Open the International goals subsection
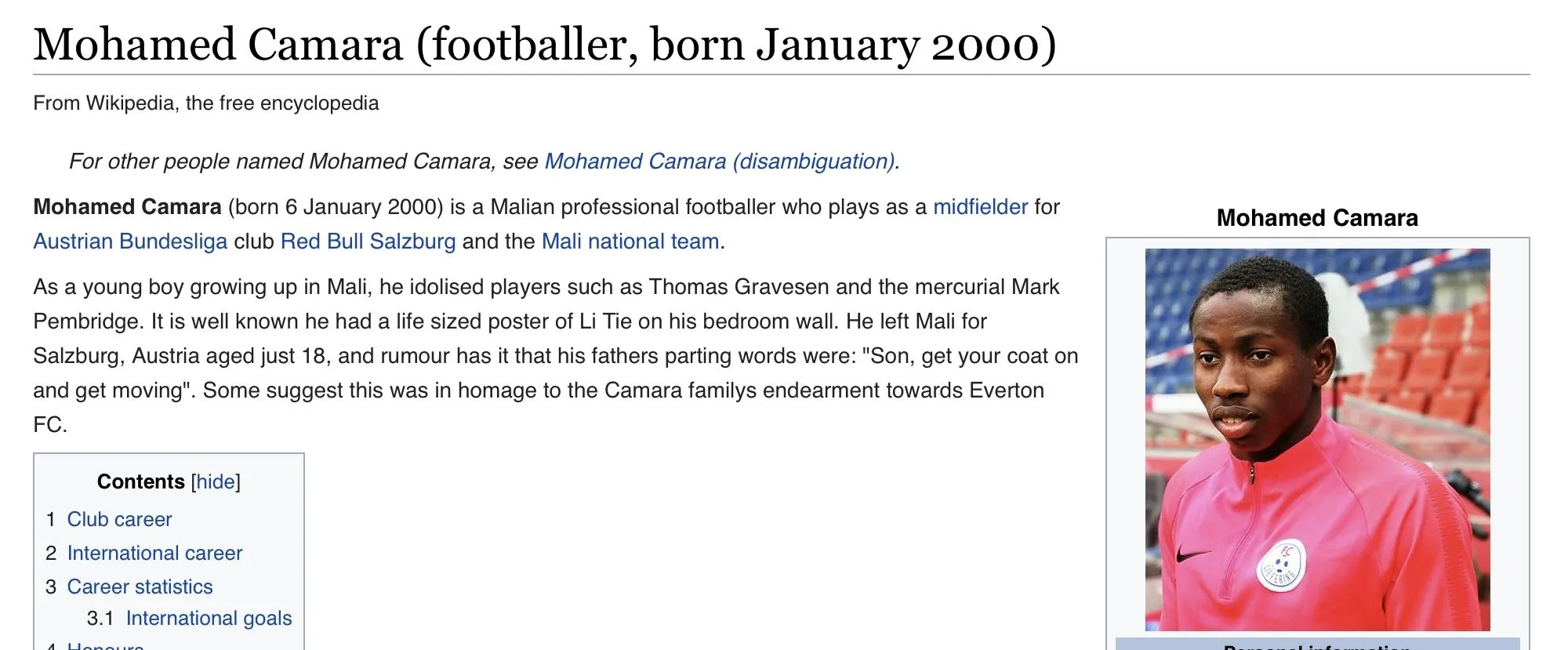 (209, 619)
